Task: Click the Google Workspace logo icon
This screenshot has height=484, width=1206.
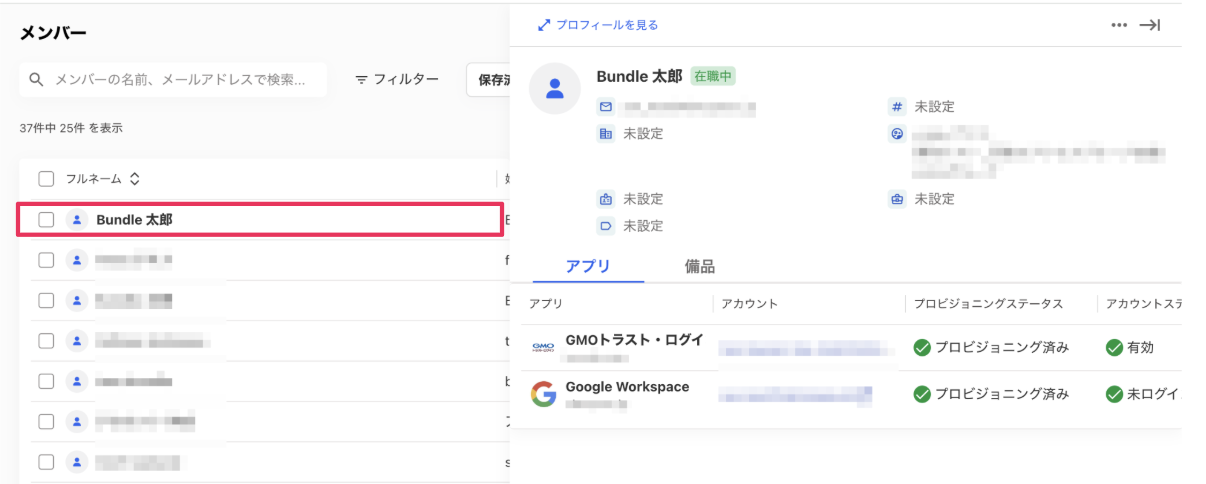Action: tap(543, 394)
